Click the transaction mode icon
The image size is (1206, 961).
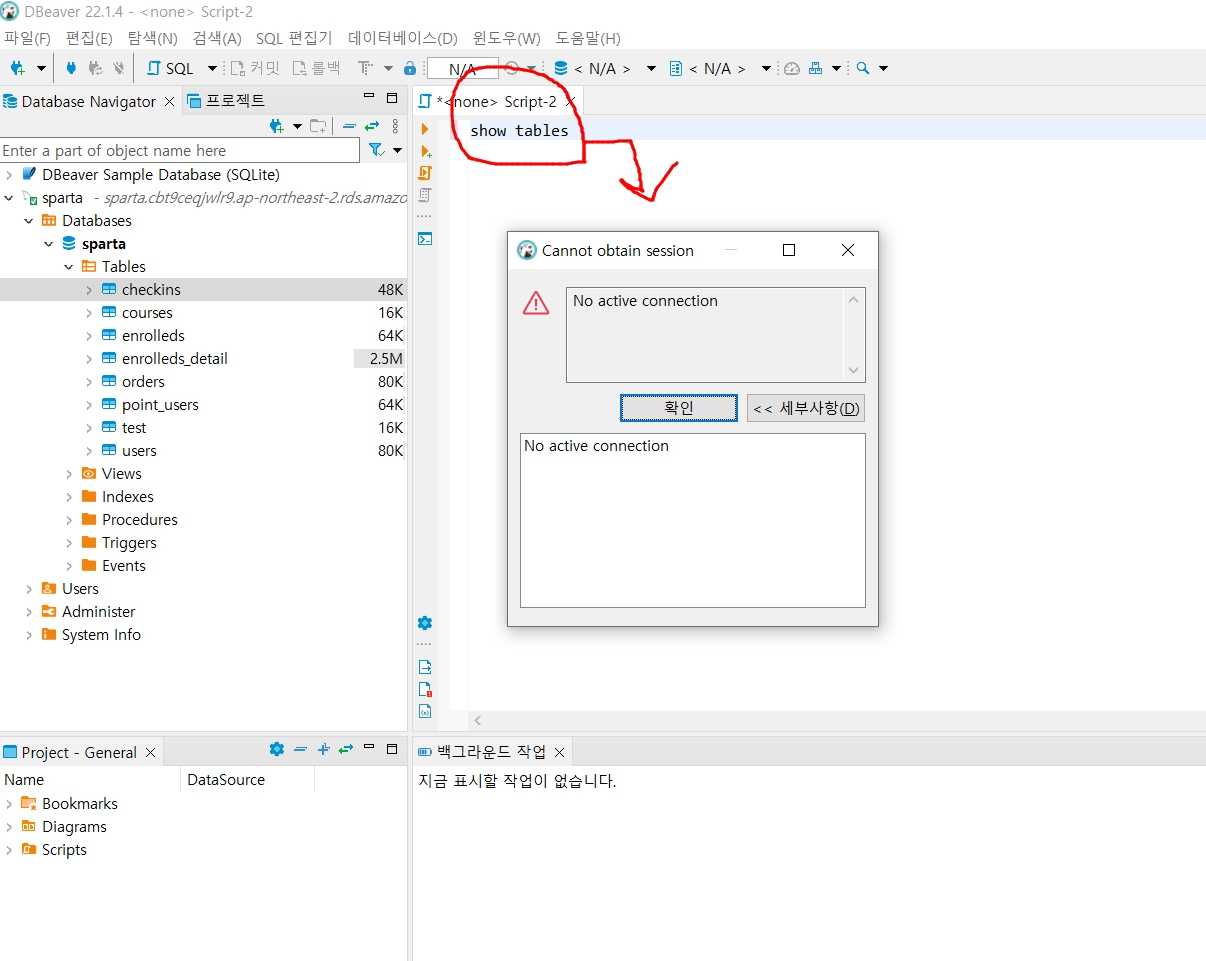366,68
